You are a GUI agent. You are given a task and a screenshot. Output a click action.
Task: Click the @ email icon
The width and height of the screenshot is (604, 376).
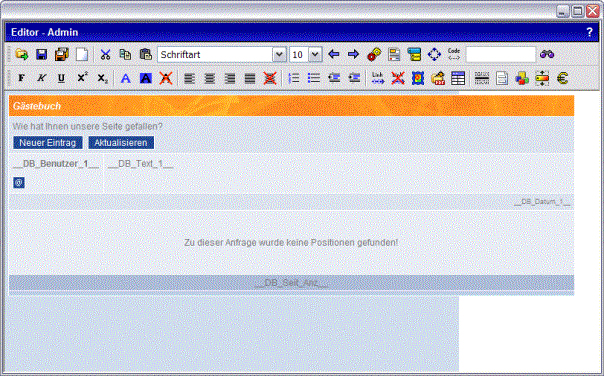click(19, 183)
